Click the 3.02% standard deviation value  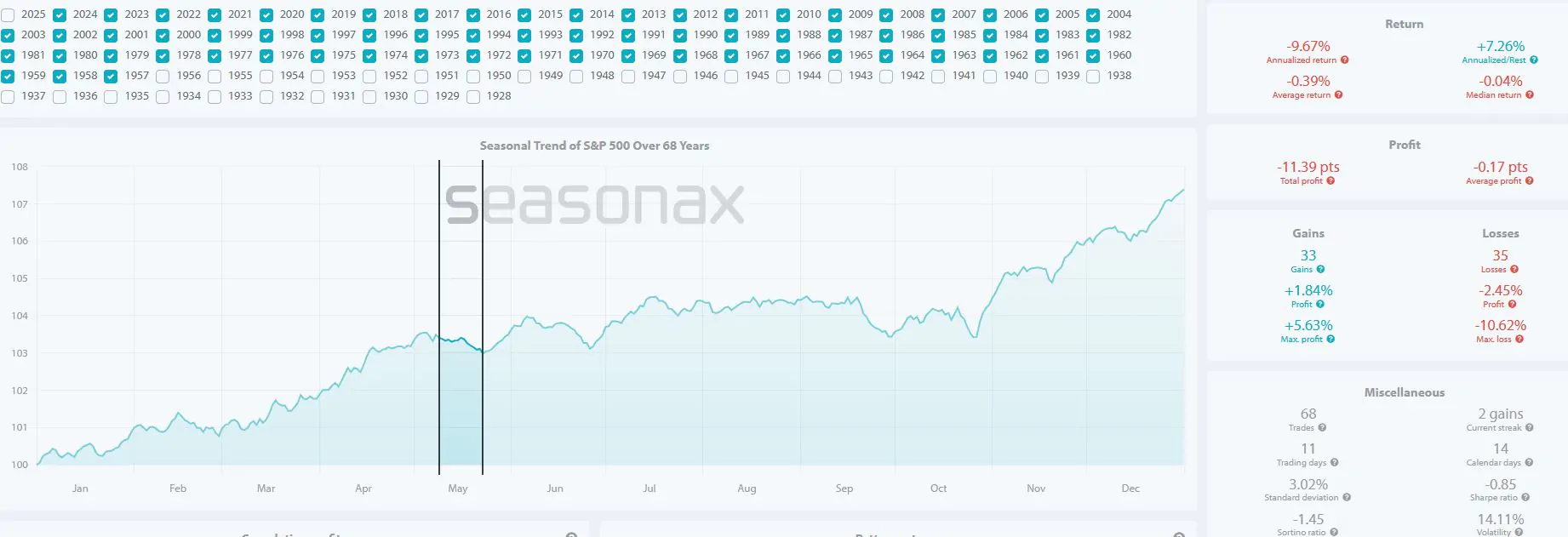pyautogui.click(x=1308, y=485)
